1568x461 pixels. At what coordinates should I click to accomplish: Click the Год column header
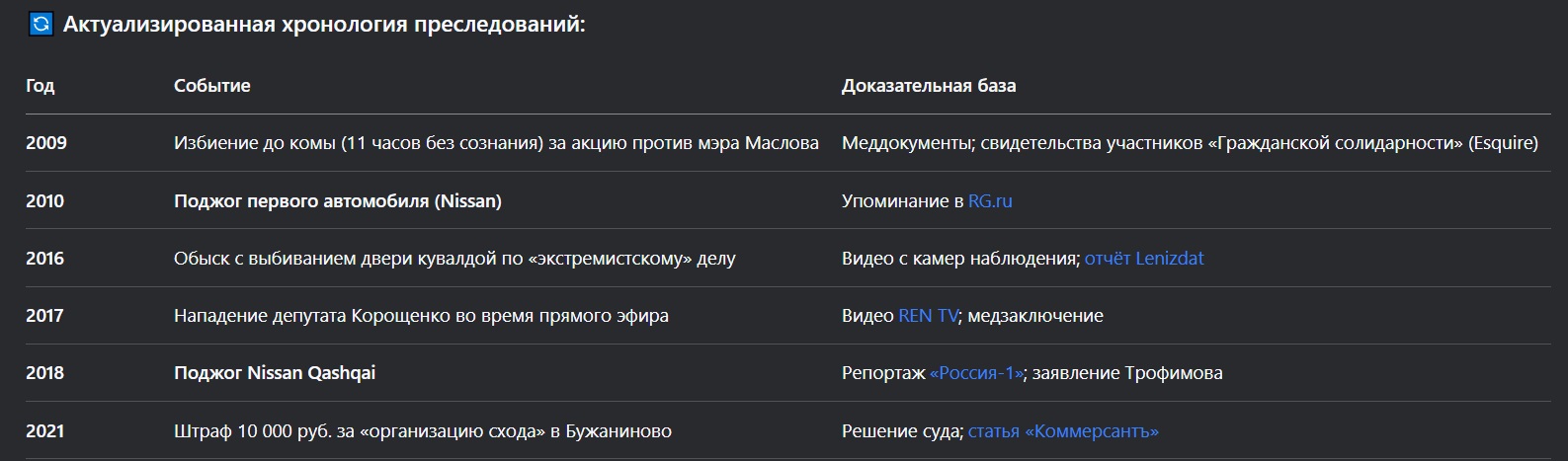pos(41,86)
